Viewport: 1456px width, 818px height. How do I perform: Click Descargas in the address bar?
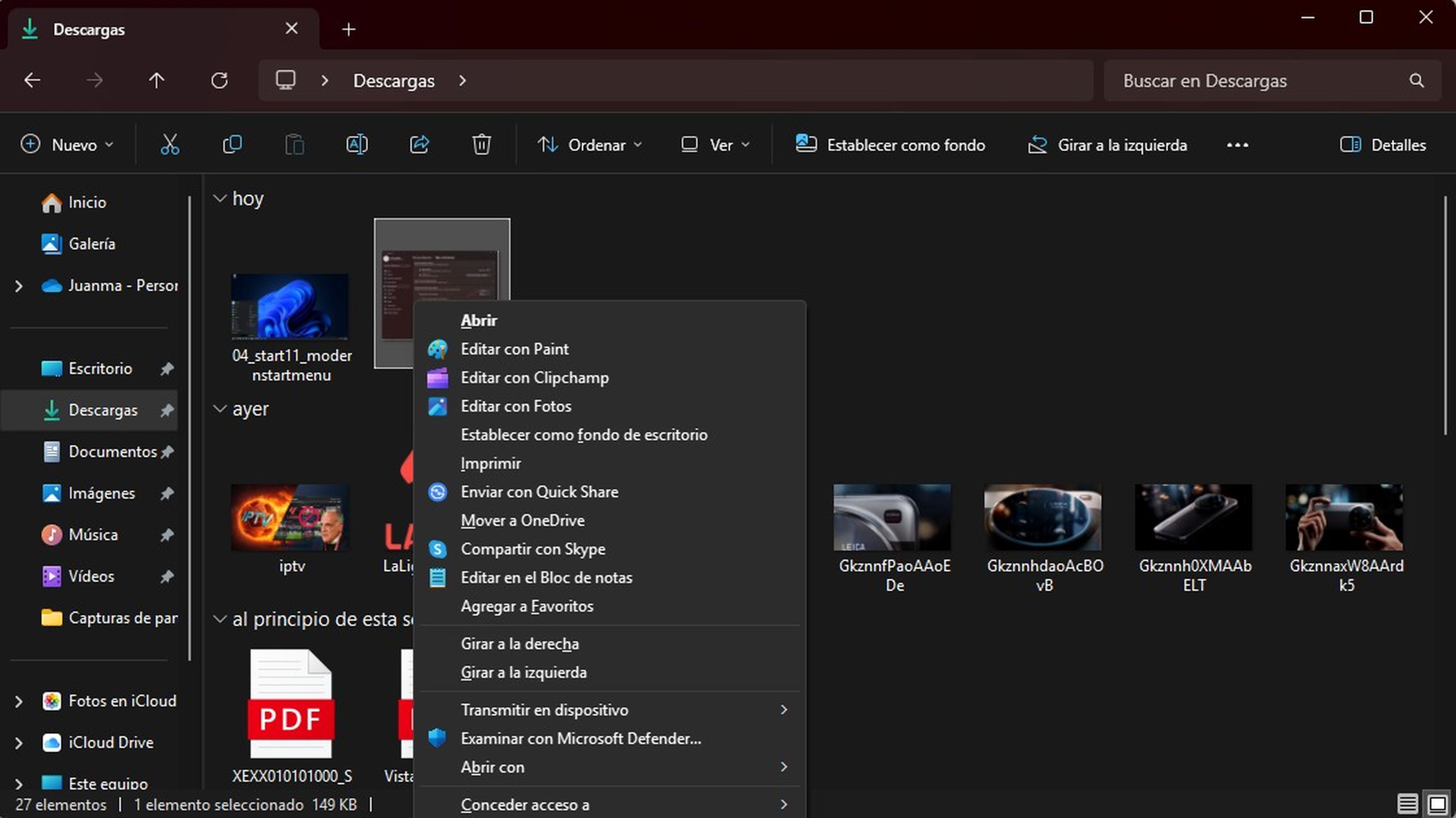tap(394, 81)
